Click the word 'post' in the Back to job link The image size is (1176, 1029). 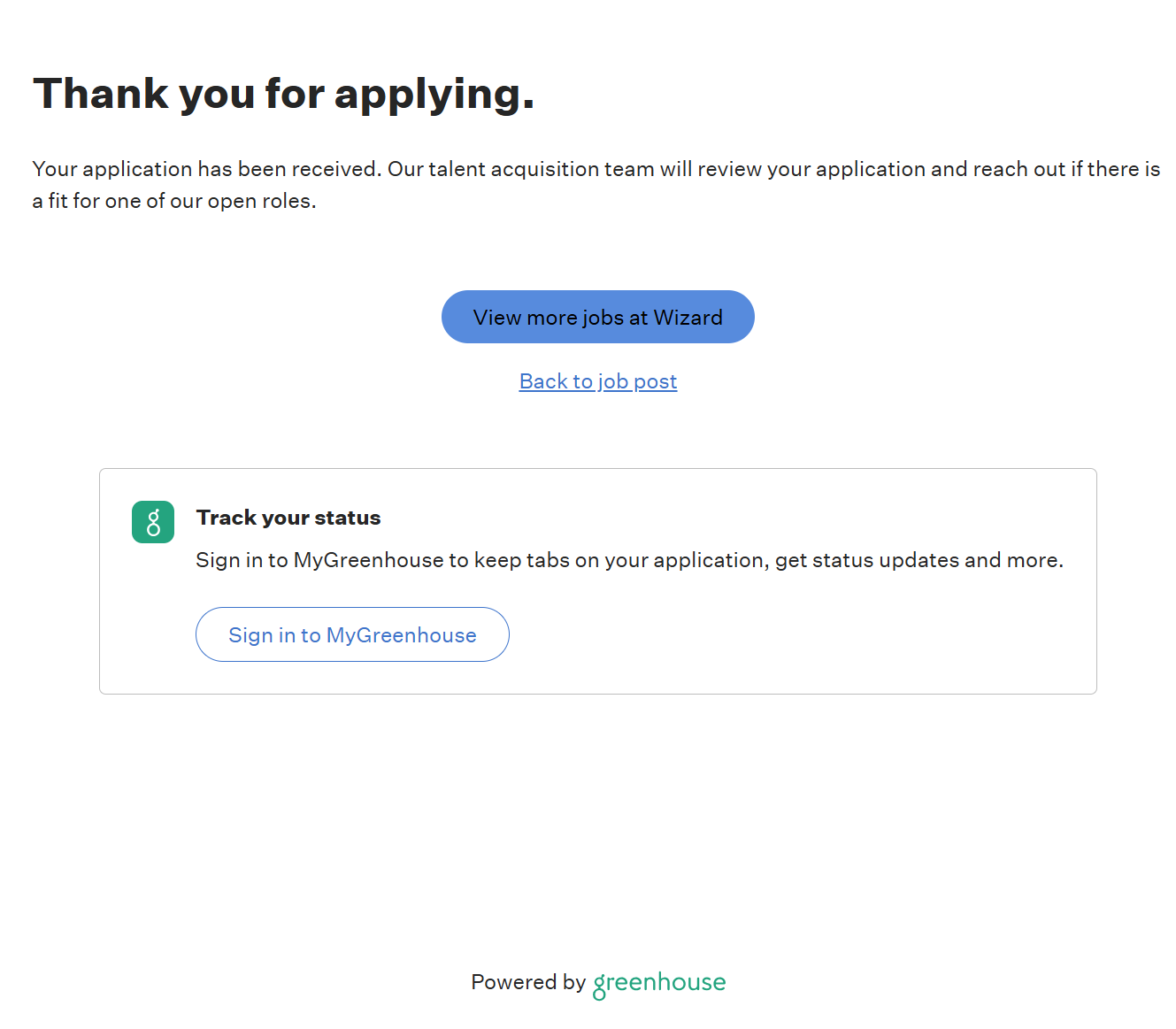click(x=655, y=381)
